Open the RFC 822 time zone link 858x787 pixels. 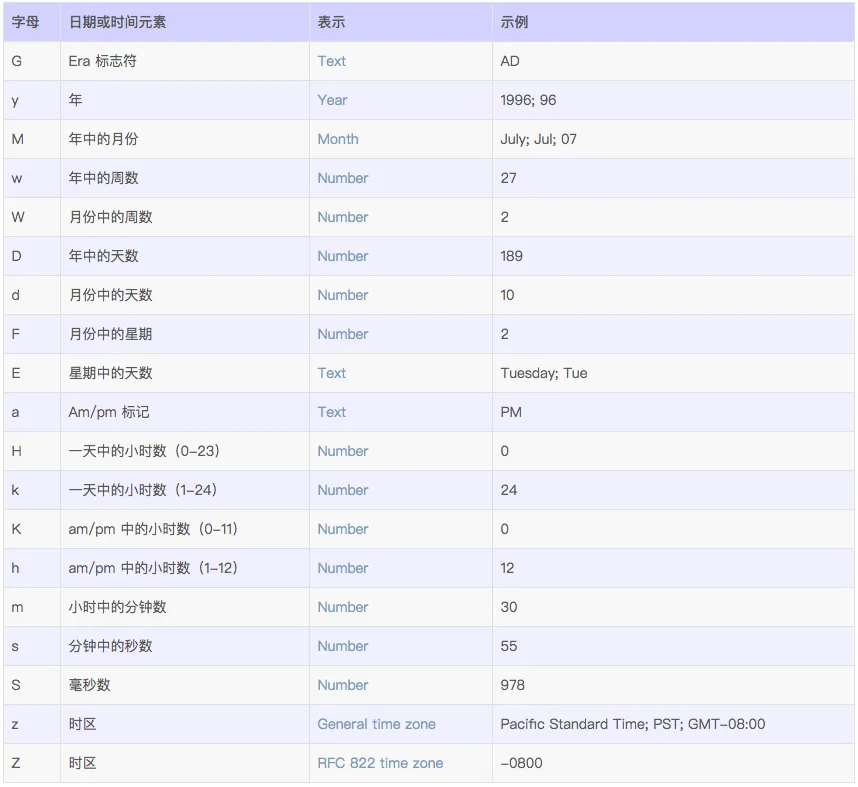[x=380, y=763]
